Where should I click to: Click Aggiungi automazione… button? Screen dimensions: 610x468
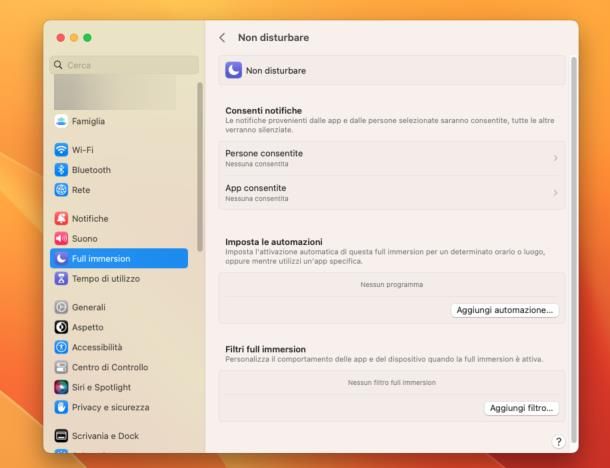505,310
